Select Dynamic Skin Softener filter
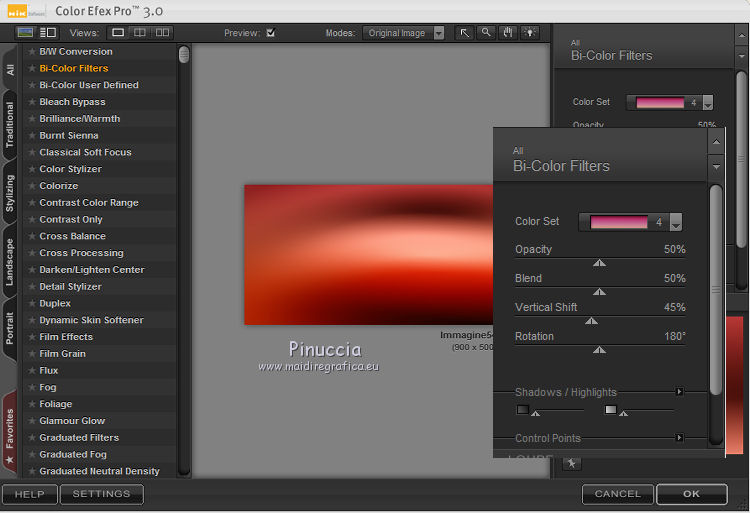Image resolution: width=750 pixels, height=513 pixels. pos(100,320)
